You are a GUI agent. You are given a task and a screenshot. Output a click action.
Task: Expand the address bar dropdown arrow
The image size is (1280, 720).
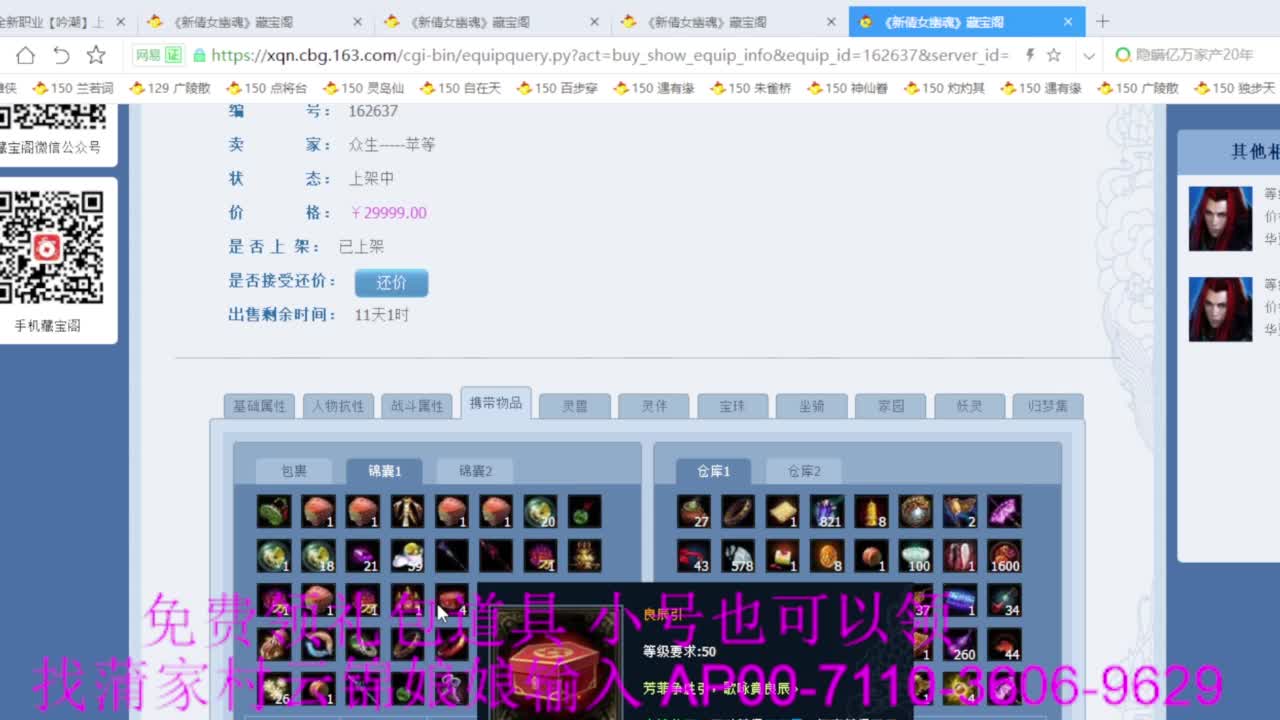click(1089, 56)
